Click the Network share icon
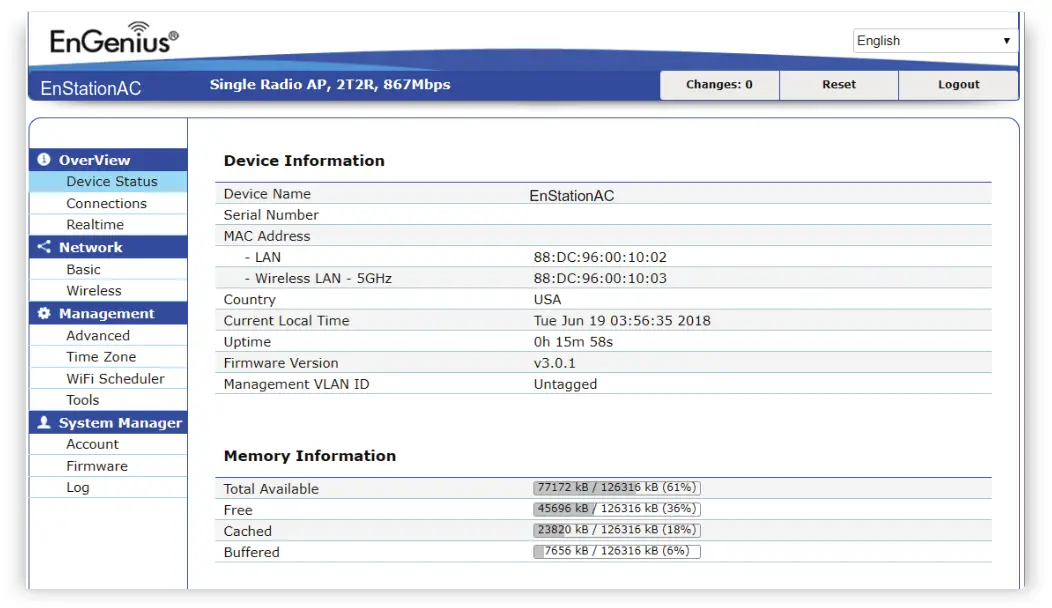The height and width of the screenshot is (608, 1052). pos(43,247)
